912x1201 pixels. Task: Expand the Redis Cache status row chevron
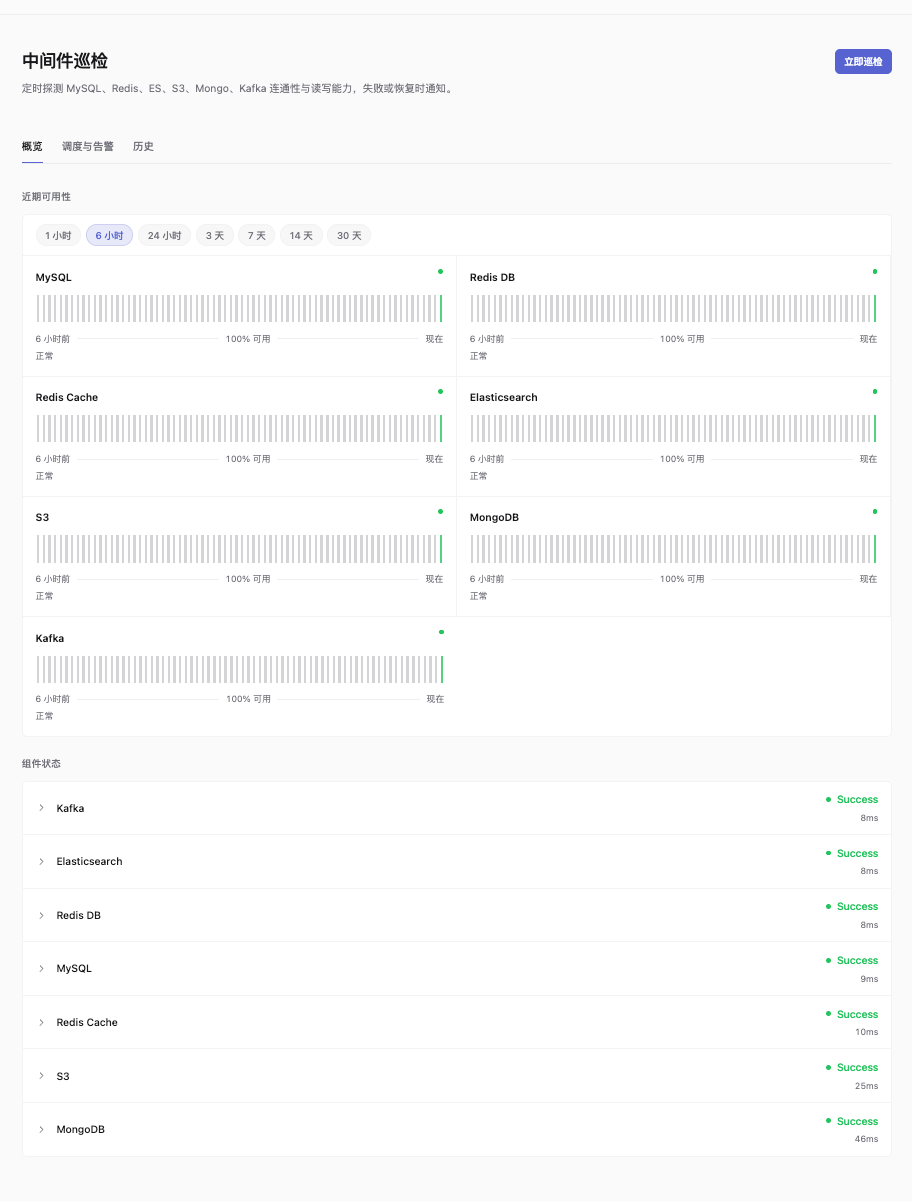[41, 1022]
